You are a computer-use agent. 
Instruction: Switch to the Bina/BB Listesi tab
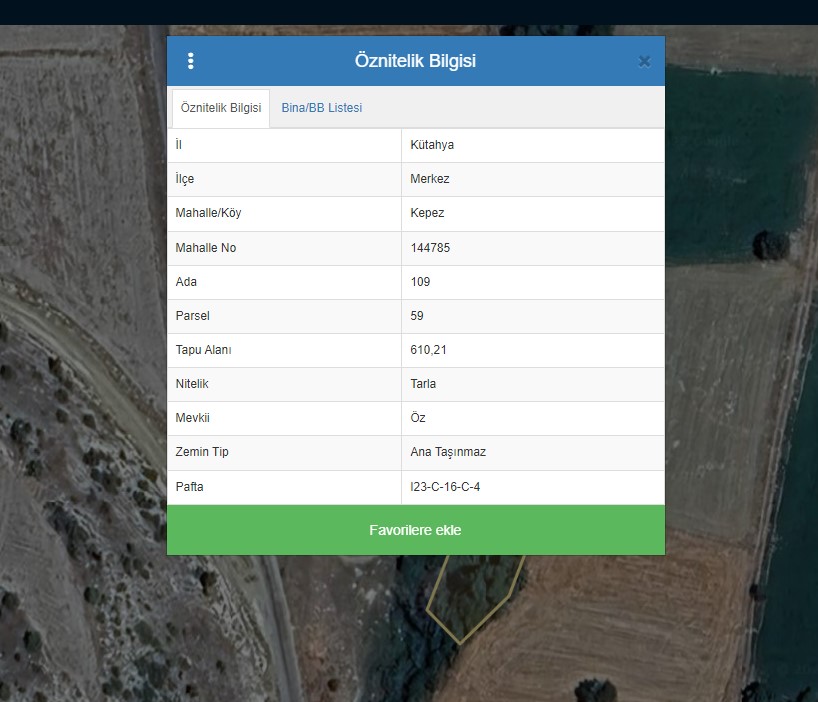[321, 108]
